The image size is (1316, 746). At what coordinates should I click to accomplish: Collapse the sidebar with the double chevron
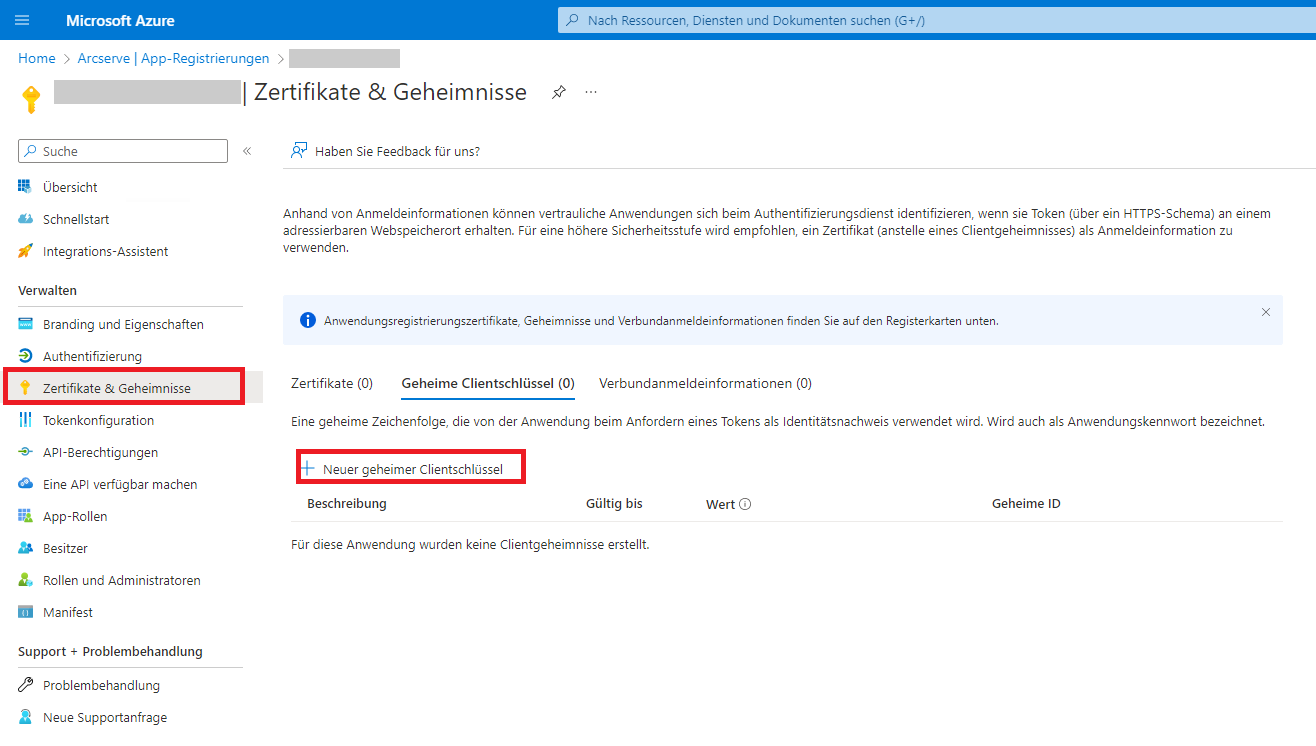point(247,151)
